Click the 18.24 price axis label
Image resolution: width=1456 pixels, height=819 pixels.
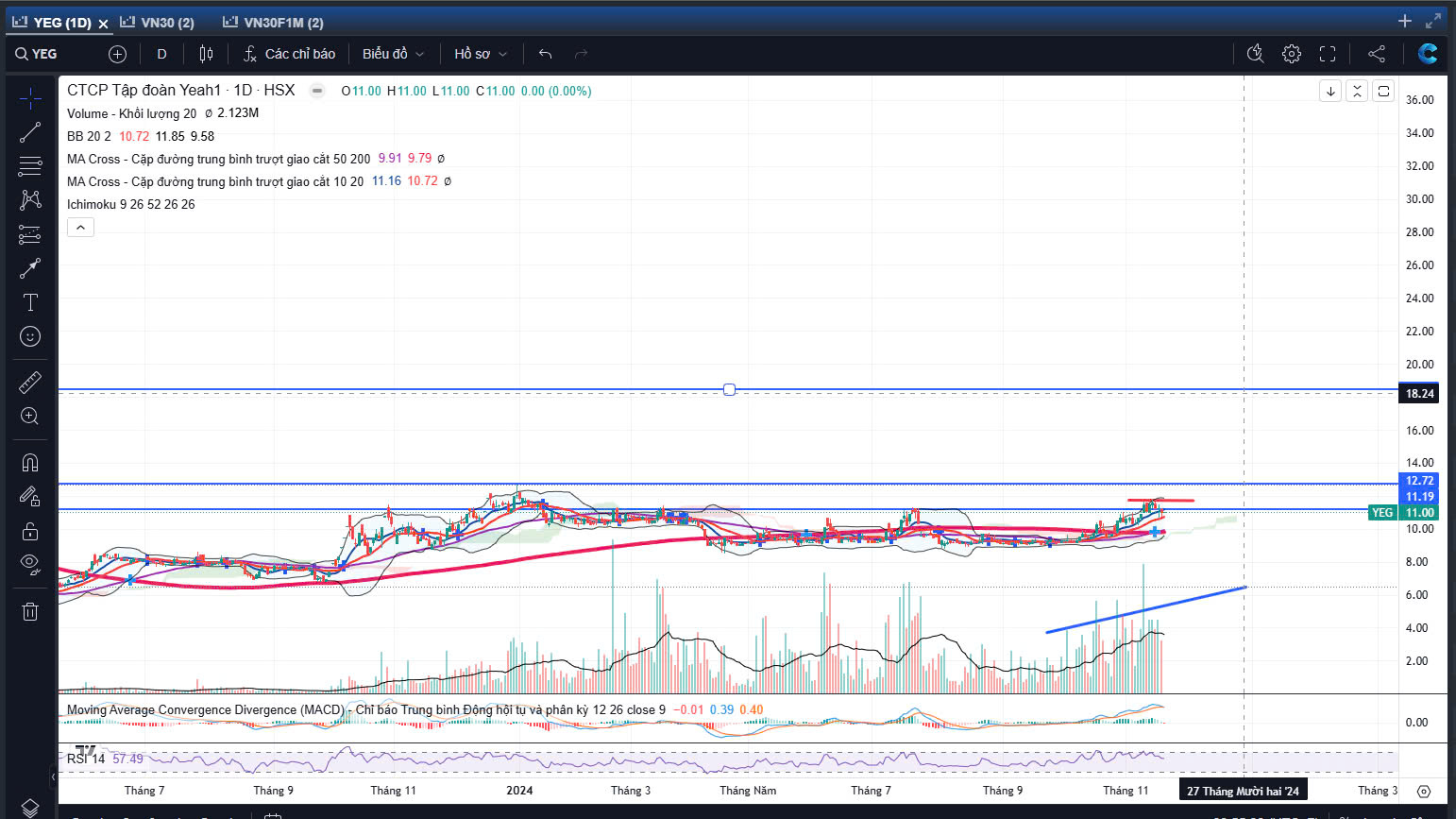click(x=1419, y=394)
